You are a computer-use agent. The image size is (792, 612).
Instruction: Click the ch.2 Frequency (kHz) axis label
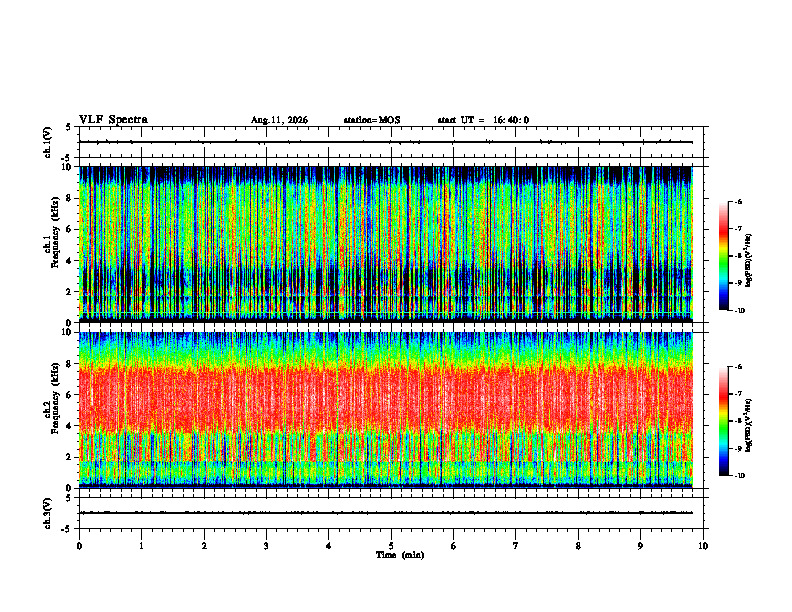[53, 410]
